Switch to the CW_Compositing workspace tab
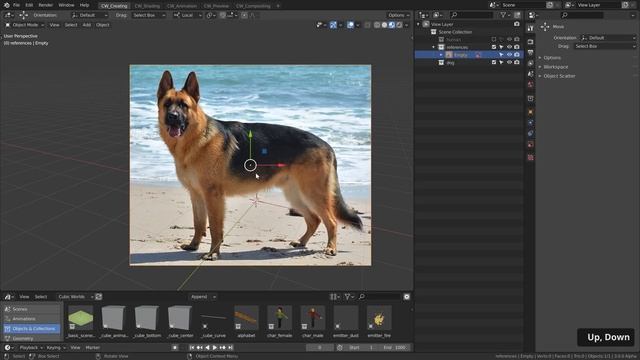640x360 pixels. tap(253, 6)
